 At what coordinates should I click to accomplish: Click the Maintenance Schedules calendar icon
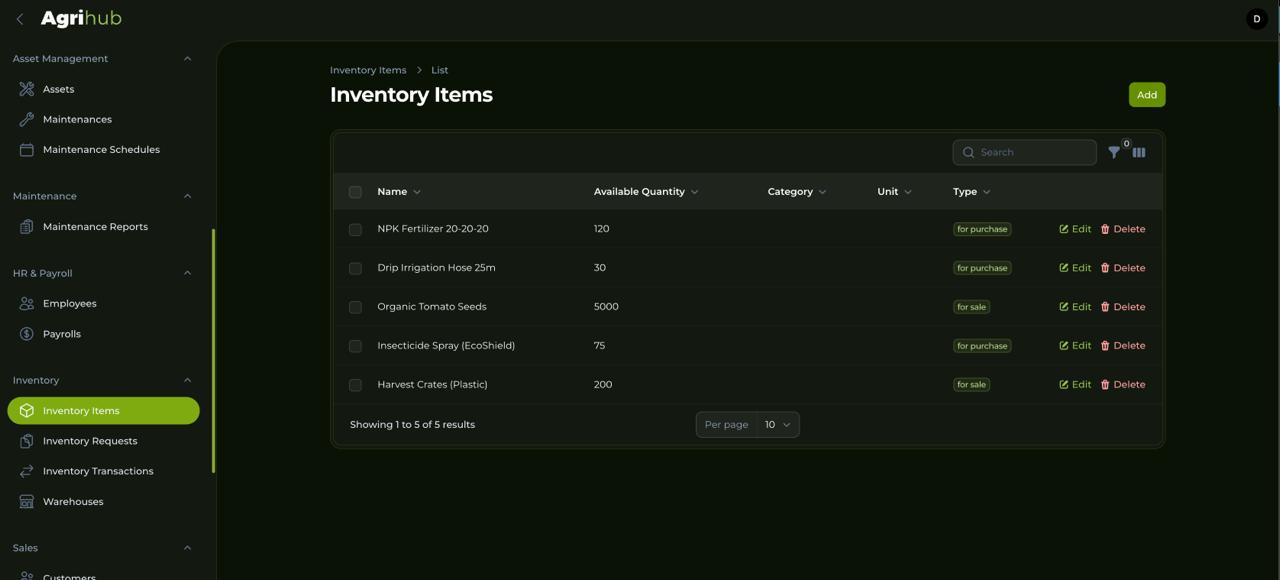tap(26, 149)
